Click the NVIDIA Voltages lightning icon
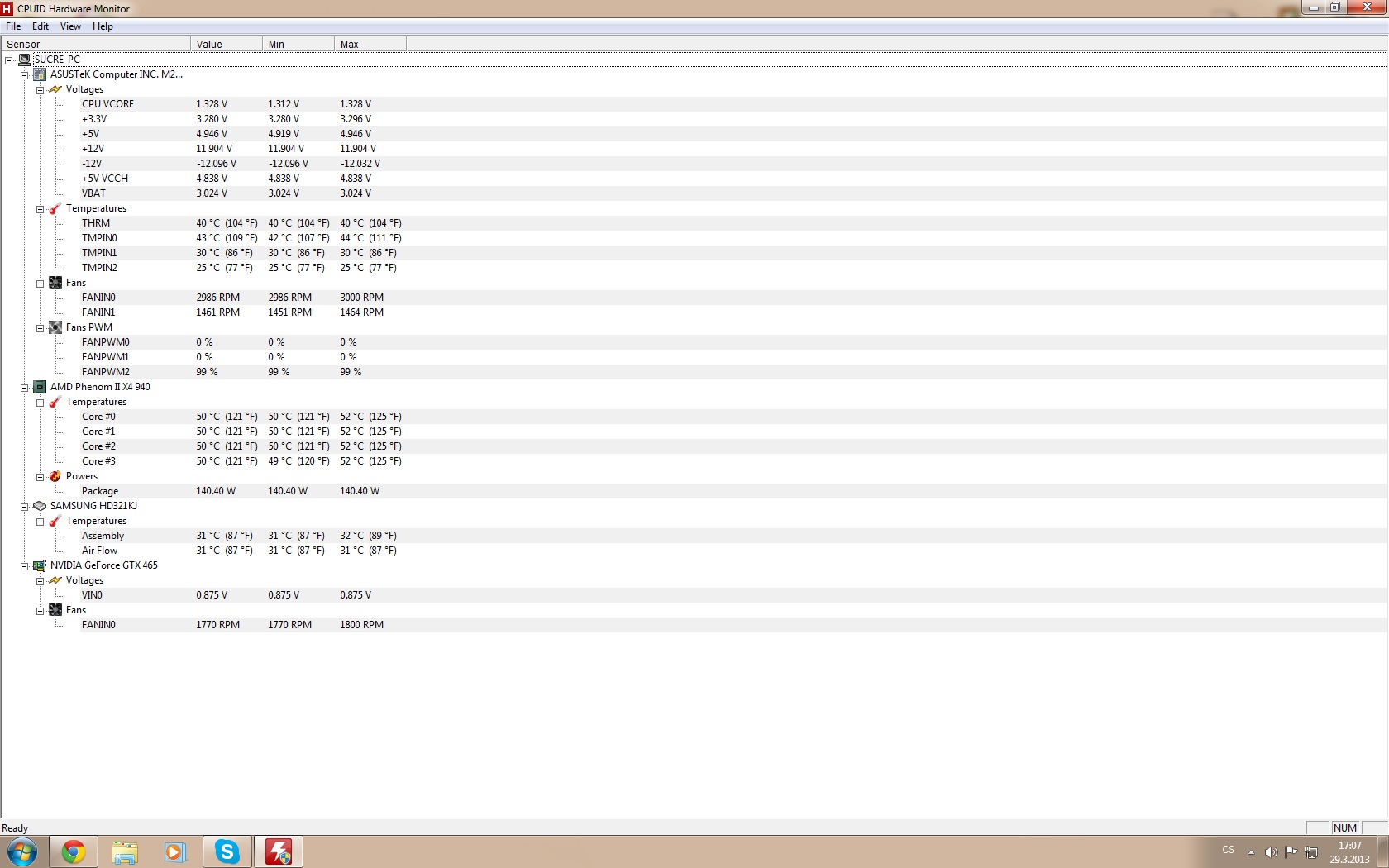 pyautogui.click(x=55, y=580)
